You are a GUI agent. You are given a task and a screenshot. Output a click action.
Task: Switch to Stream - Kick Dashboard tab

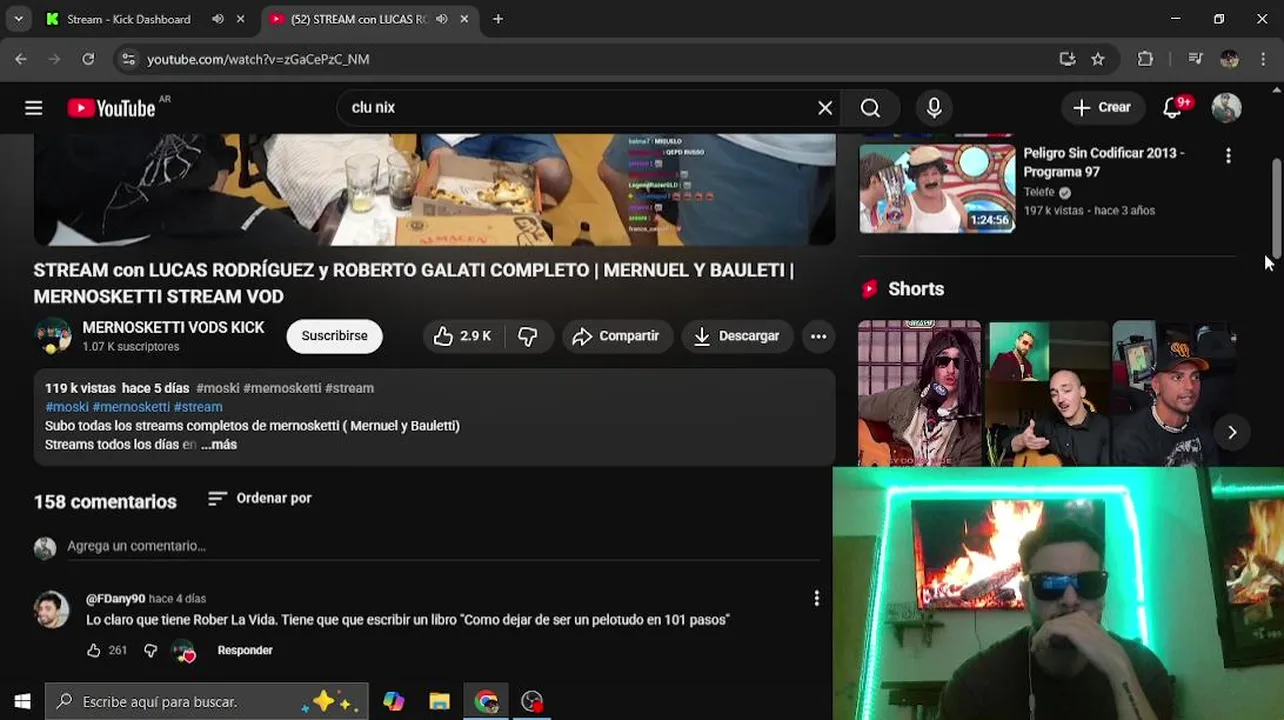(x=128, y=19)
